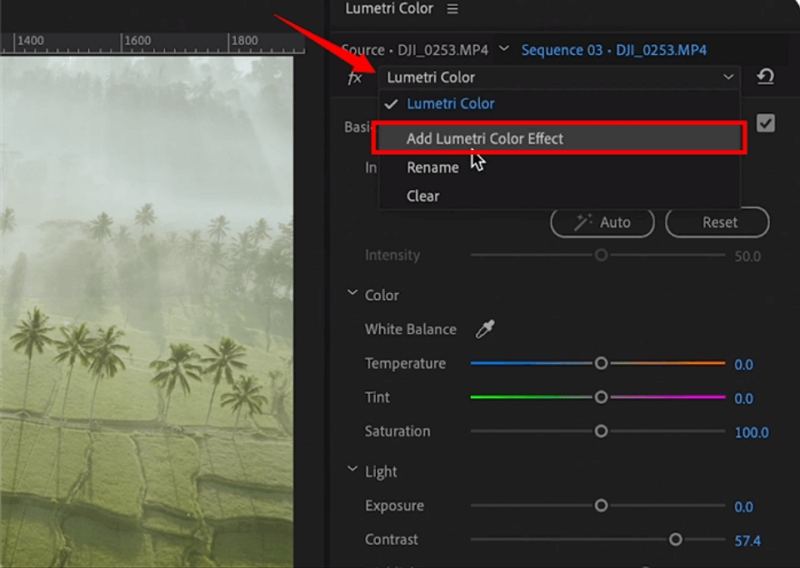Collapse the Light section
Image resolution: width=800 pixels, height=568 pixels.
point(352,468)
